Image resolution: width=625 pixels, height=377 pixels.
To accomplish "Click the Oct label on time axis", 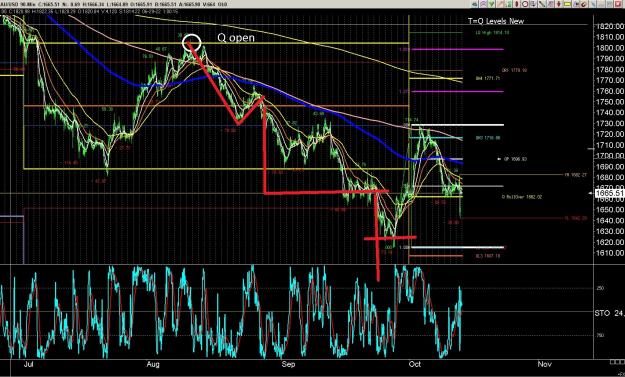I will pos(415,364).
